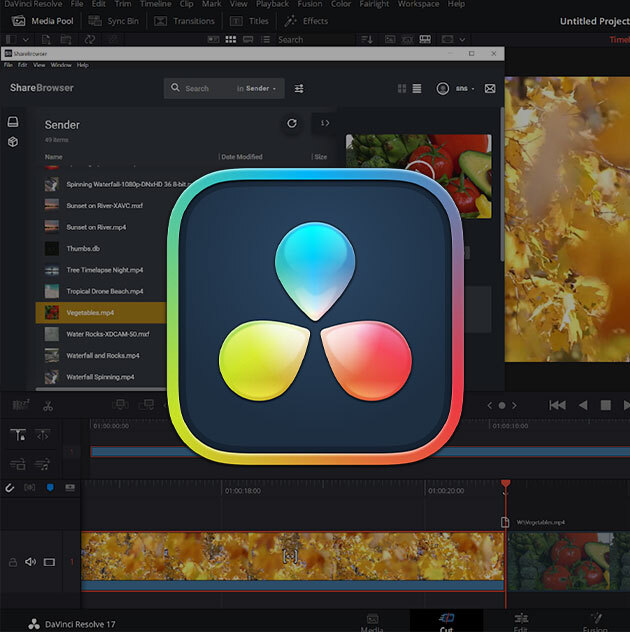Click the red playhead marker
This screenshot has height=632, width=630.
(x=505, y=483)
